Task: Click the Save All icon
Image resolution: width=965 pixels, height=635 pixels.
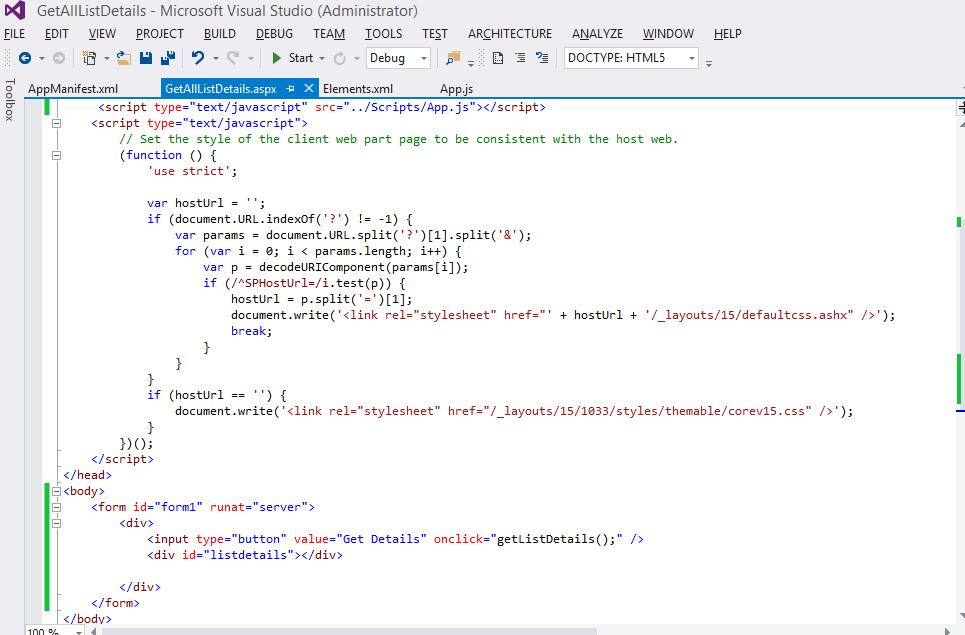Action: click(x=167, y=58)
